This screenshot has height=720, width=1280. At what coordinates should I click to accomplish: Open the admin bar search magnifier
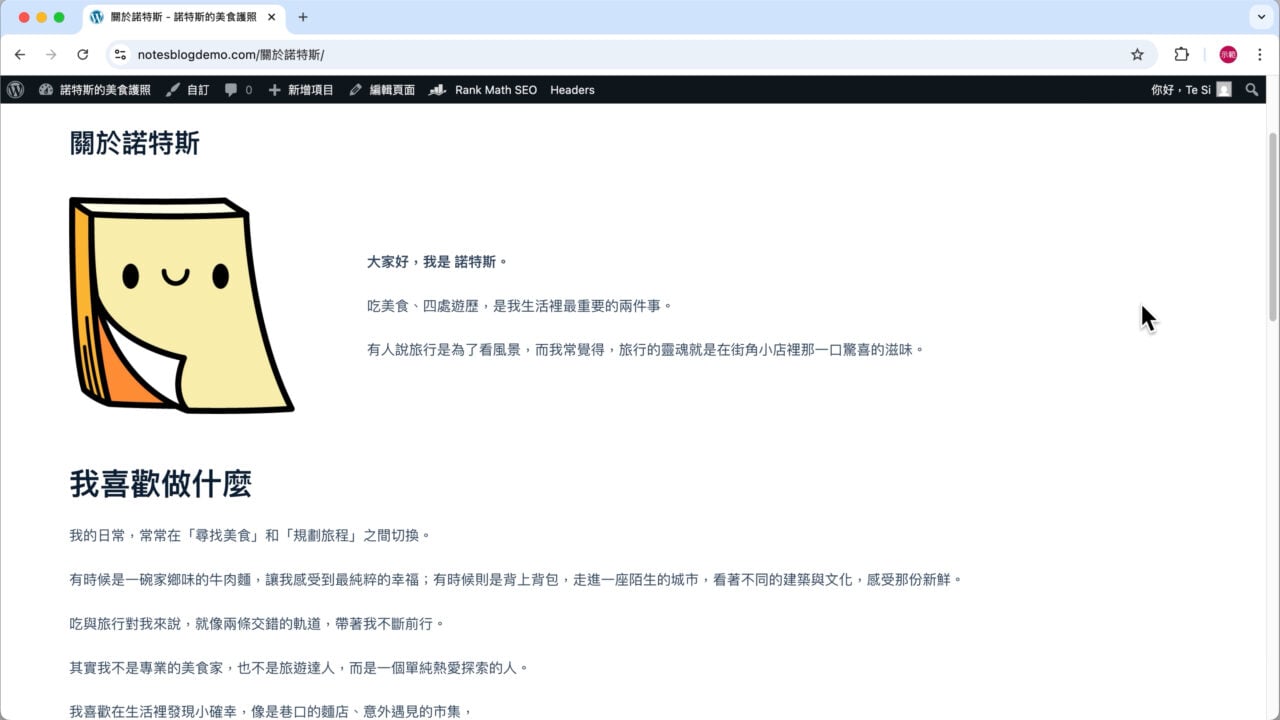pos(1252,90)
